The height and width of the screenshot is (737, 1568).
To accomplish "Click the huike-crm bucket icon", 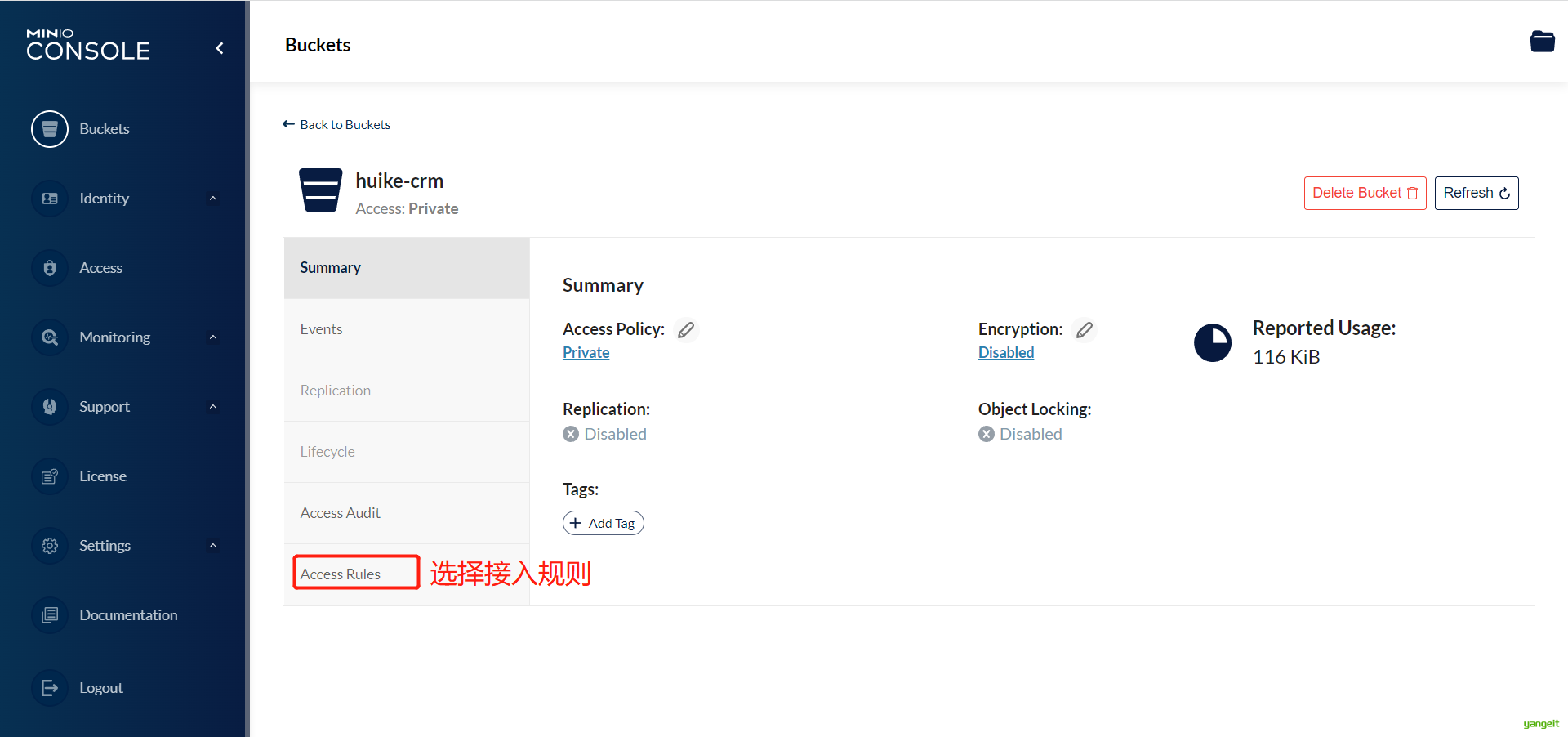I will pos(320,190).
